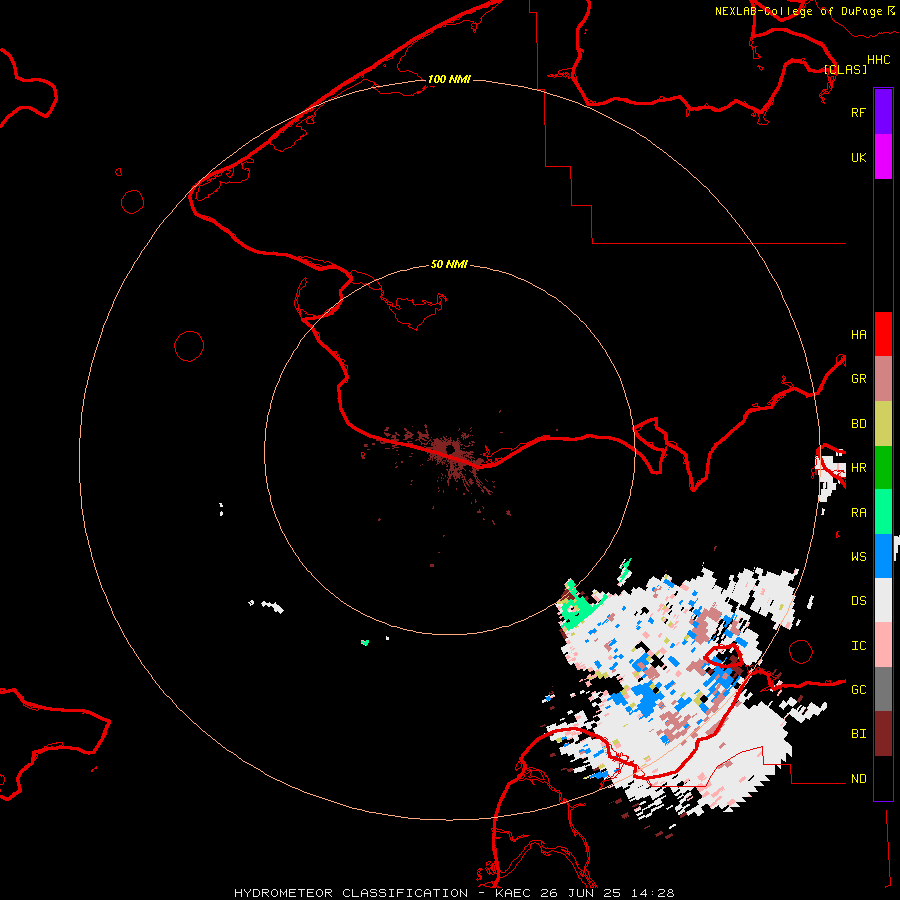Image resolution: width=900 pixels, height=900 pixels.
Task: Click the HA legend label
Action: (x=858, y=334)
